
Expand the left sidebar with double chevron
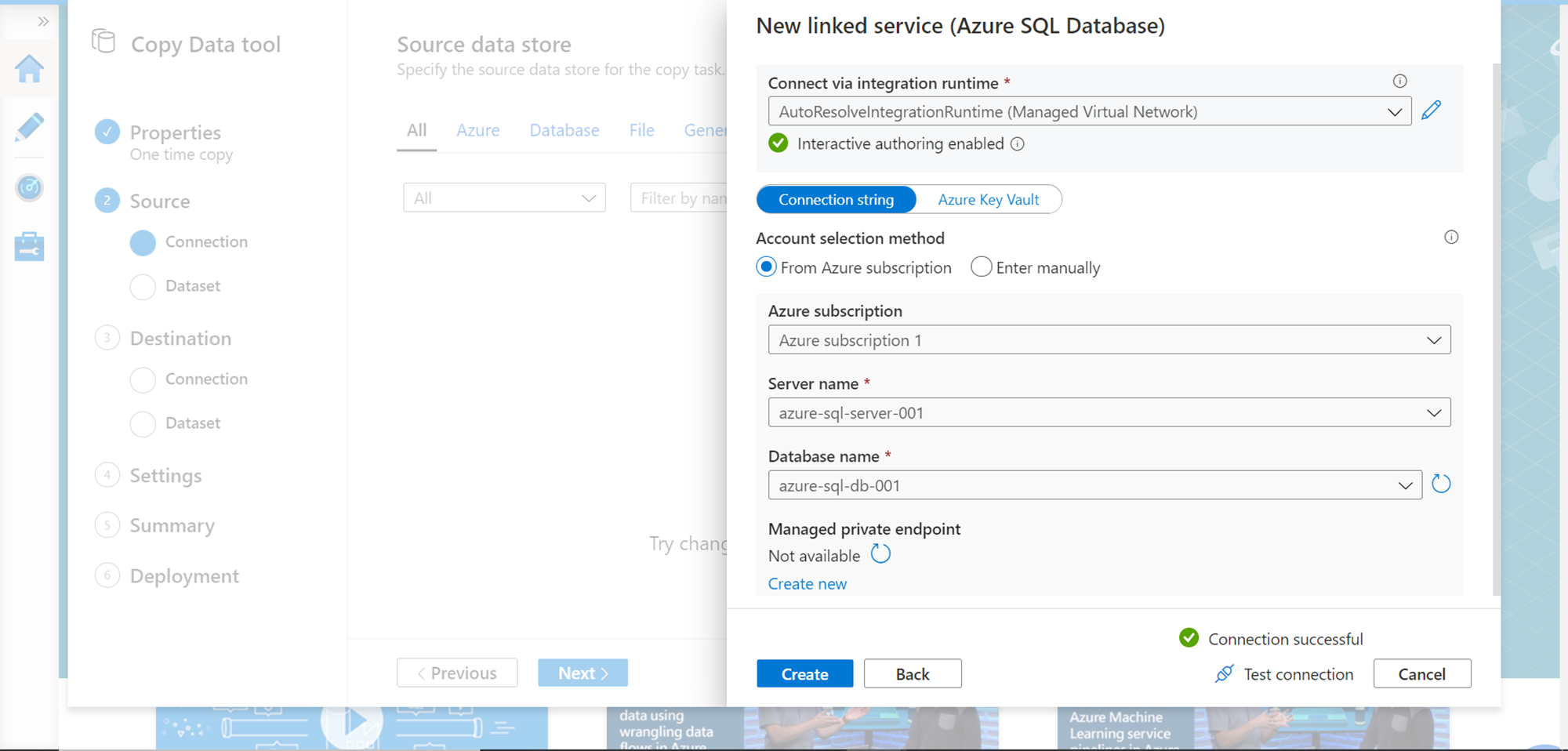point(43,22)
